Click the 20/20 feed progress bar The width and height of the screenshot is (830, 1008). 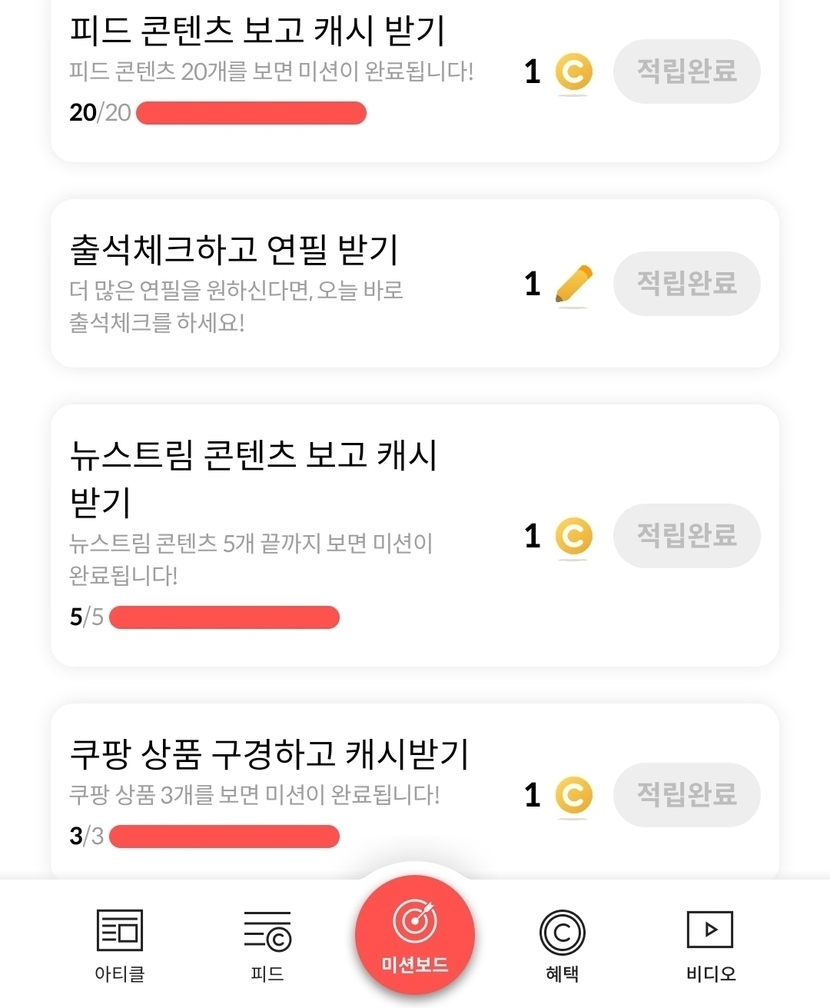(251, 113)
